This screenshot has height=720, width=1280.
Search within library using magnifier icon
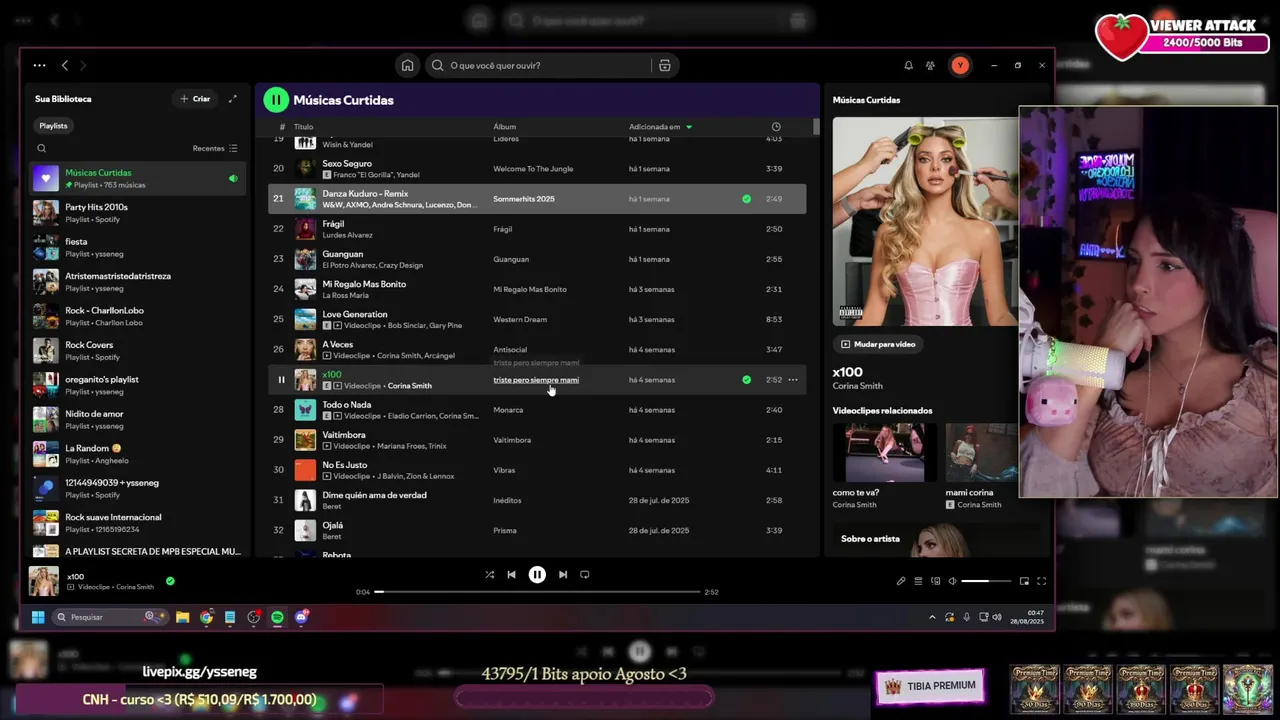[x=41, y=148]
